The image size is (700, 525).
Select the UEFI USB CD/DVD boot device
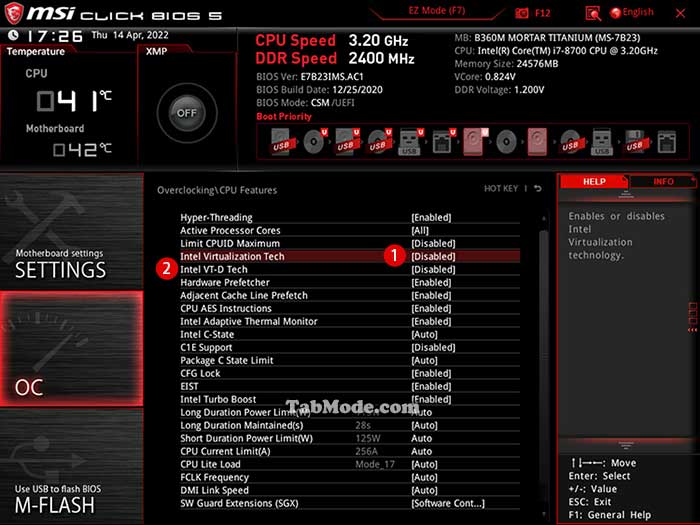tap(379, 142)
